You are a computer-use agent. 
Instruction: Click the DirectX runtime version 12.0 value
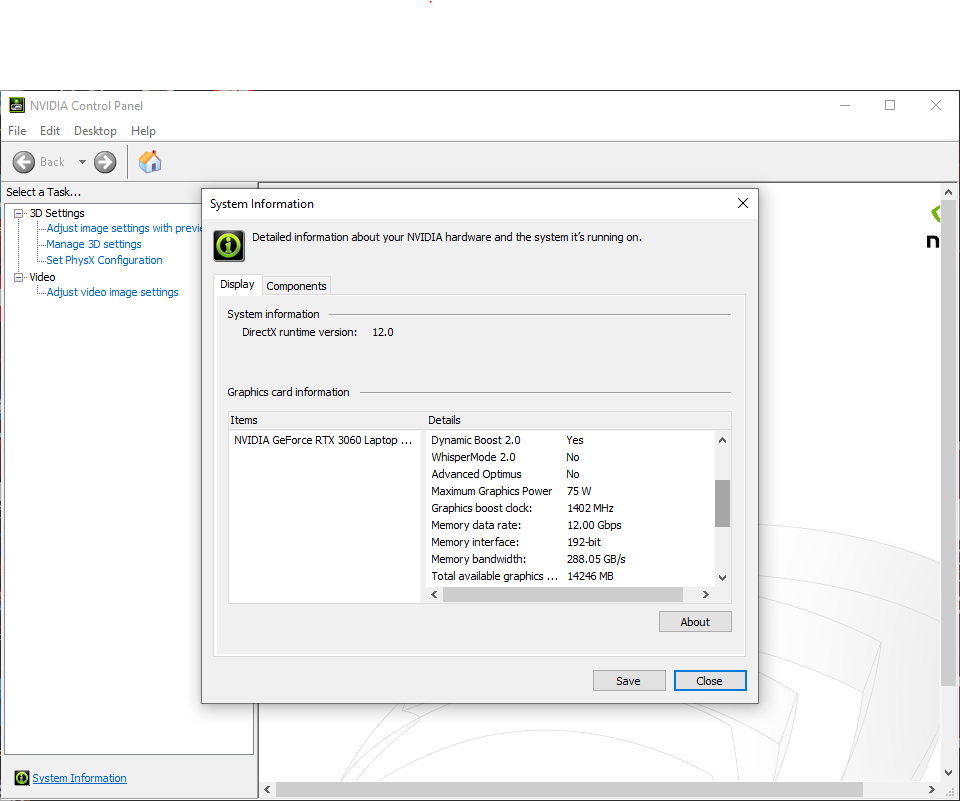point(383,333)
